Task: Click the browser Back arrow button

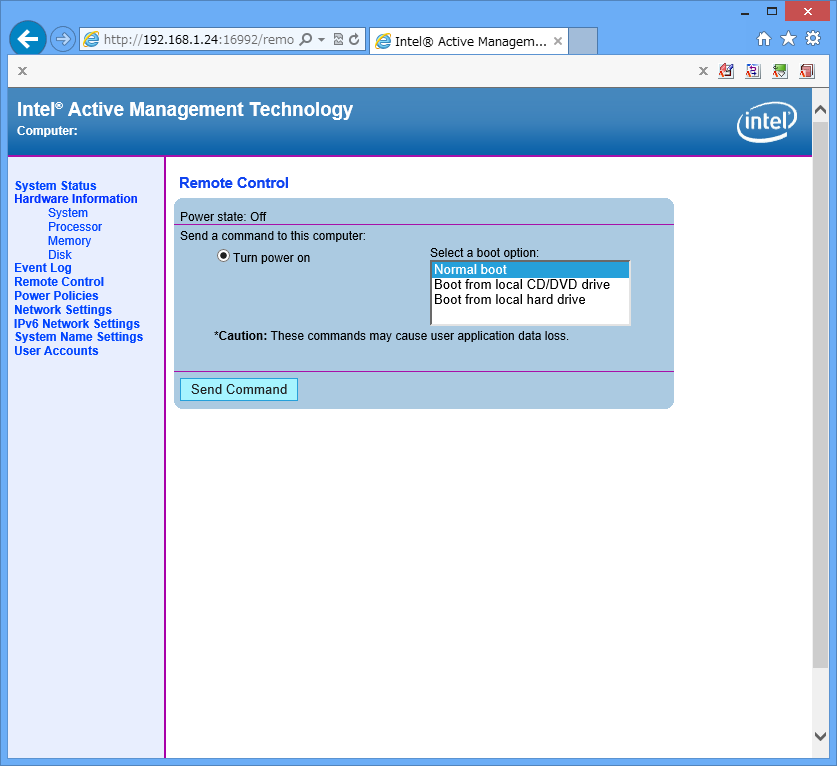Action: pos(28,39)
